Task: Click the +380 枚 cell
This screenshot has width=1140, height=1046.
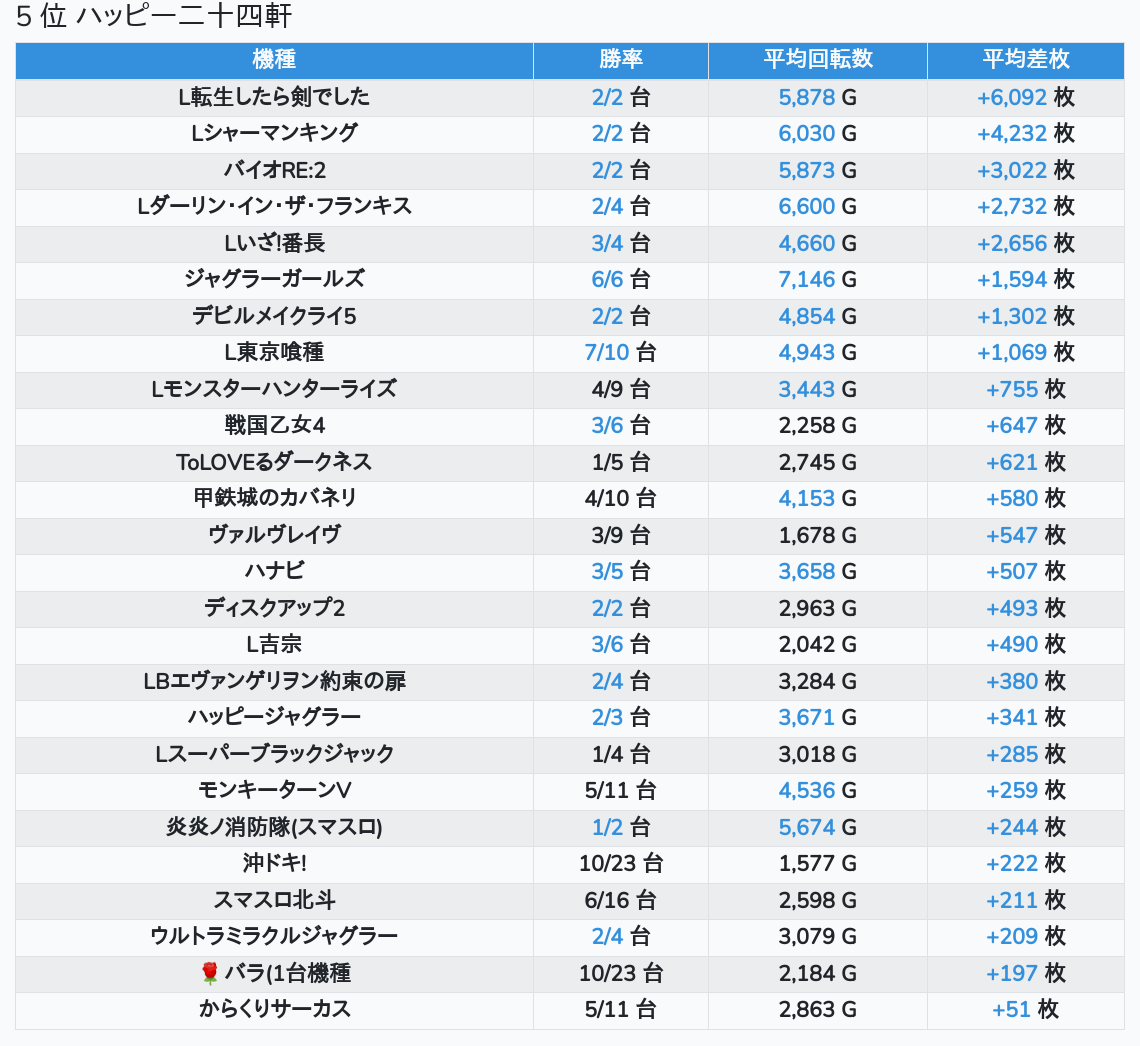Action: pos(1026,681)
